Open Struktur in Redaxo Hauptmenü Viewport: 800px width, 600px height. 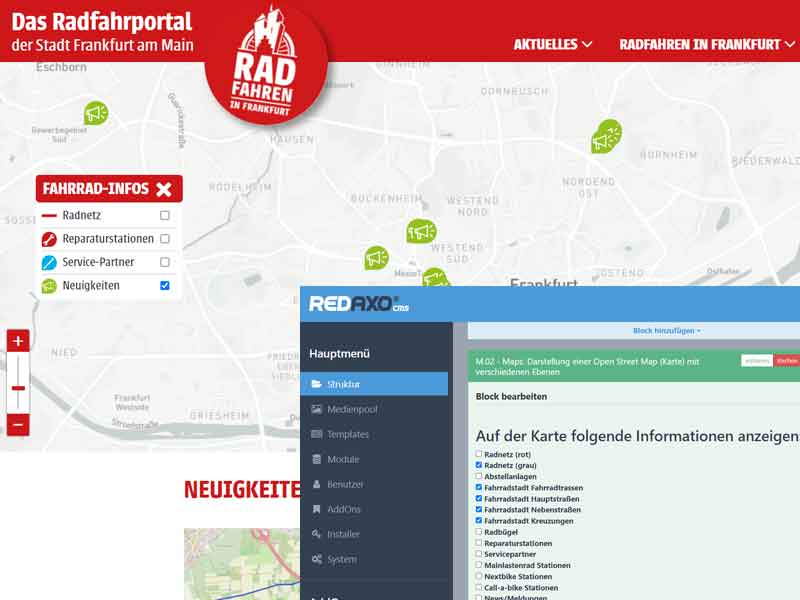point(374,384)
